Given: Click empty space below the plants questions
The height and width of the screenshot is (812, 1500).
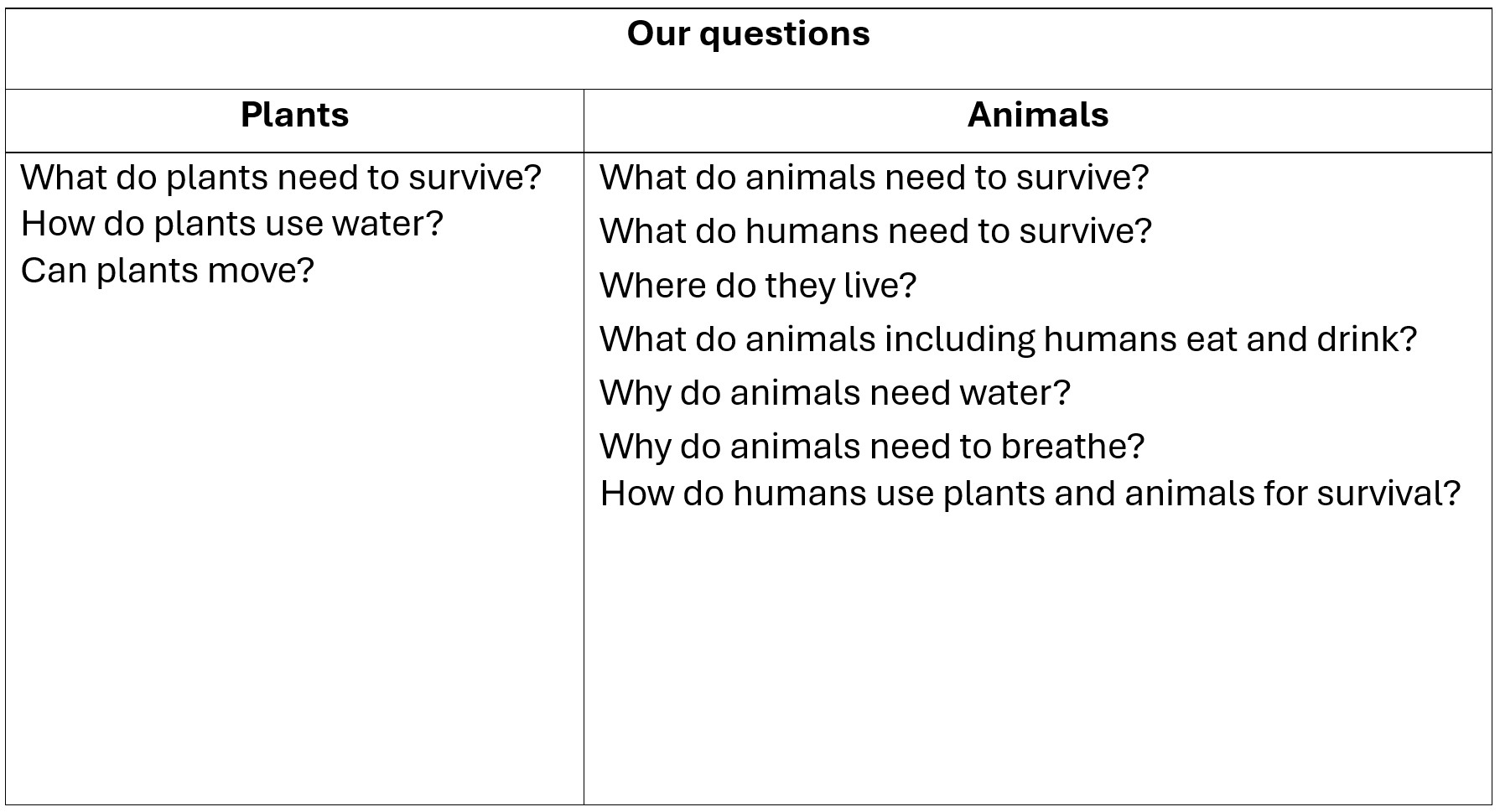Looking at the screenshot, I should 293,545.
